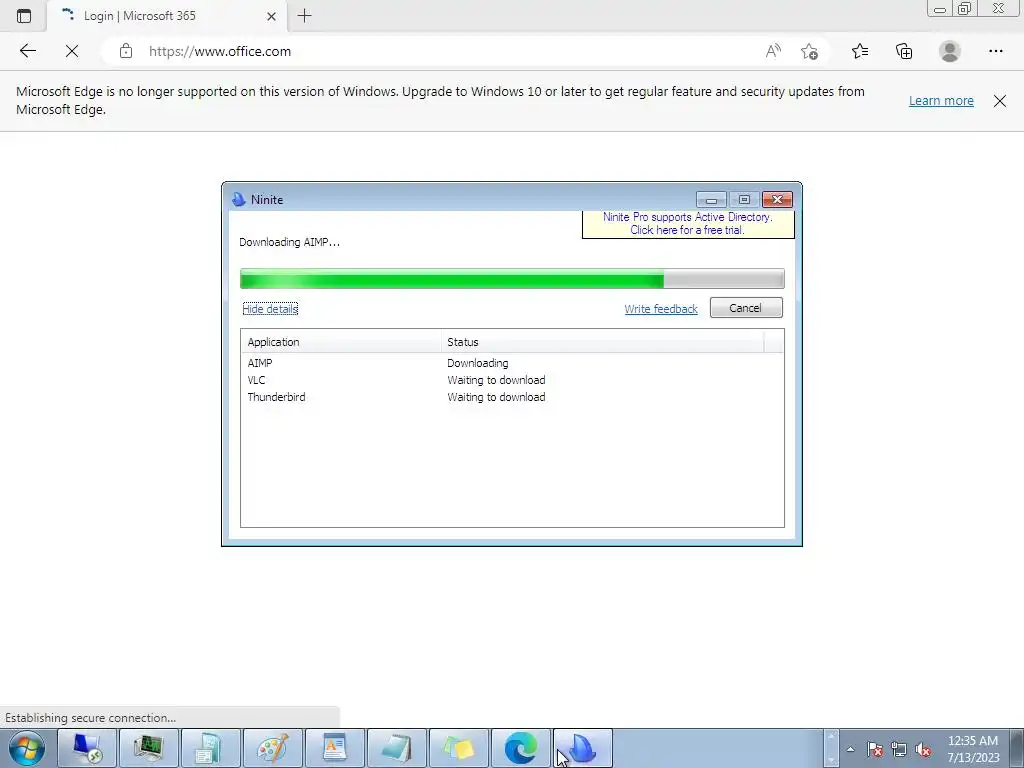Image resolution: width=1024 pixels, height=768 pixels.
Task: Click the Ninite icon in dialog title bar
Action: pos(239,200)
